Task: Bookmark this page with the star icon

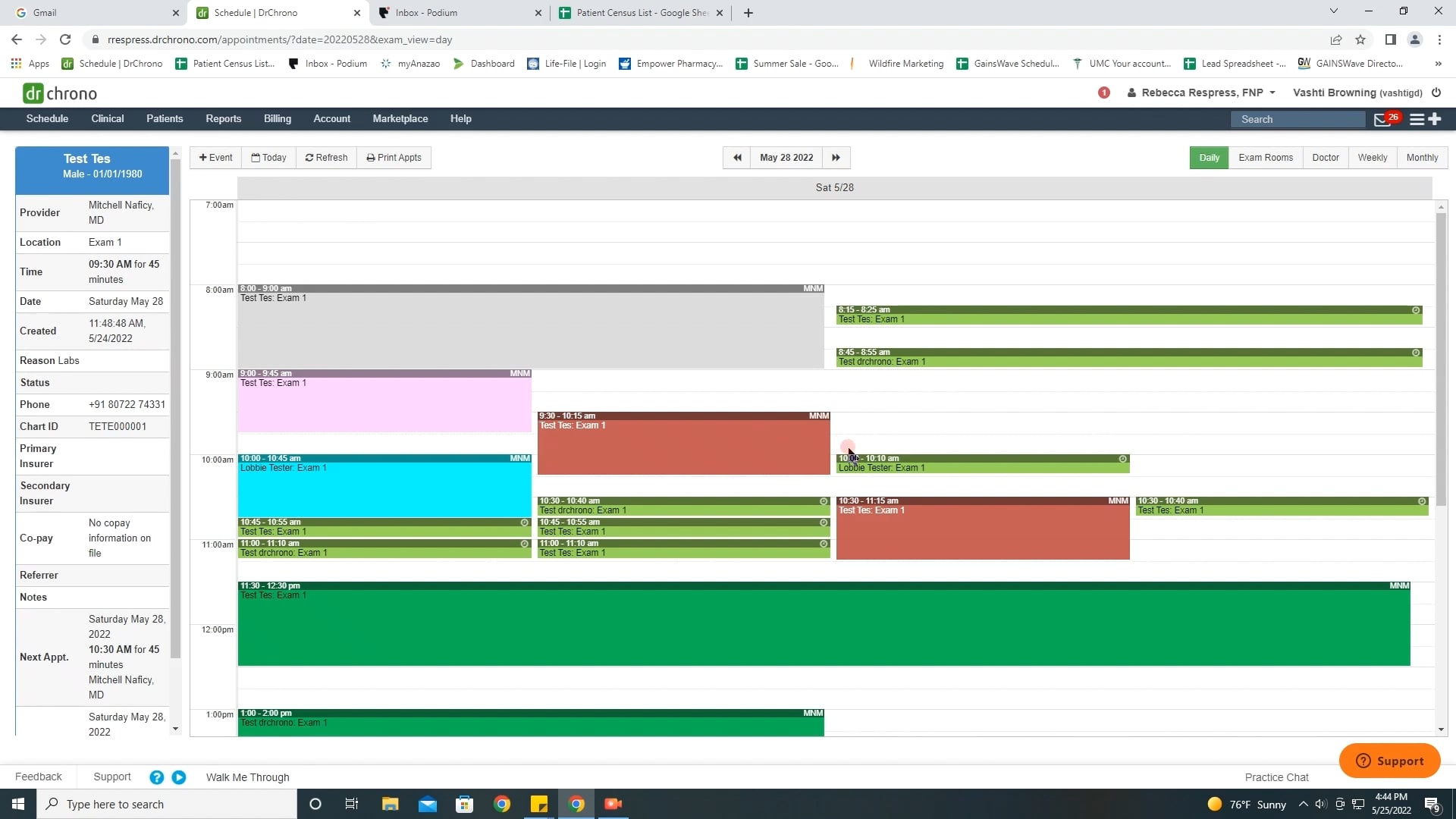Action: [1360, 39]
